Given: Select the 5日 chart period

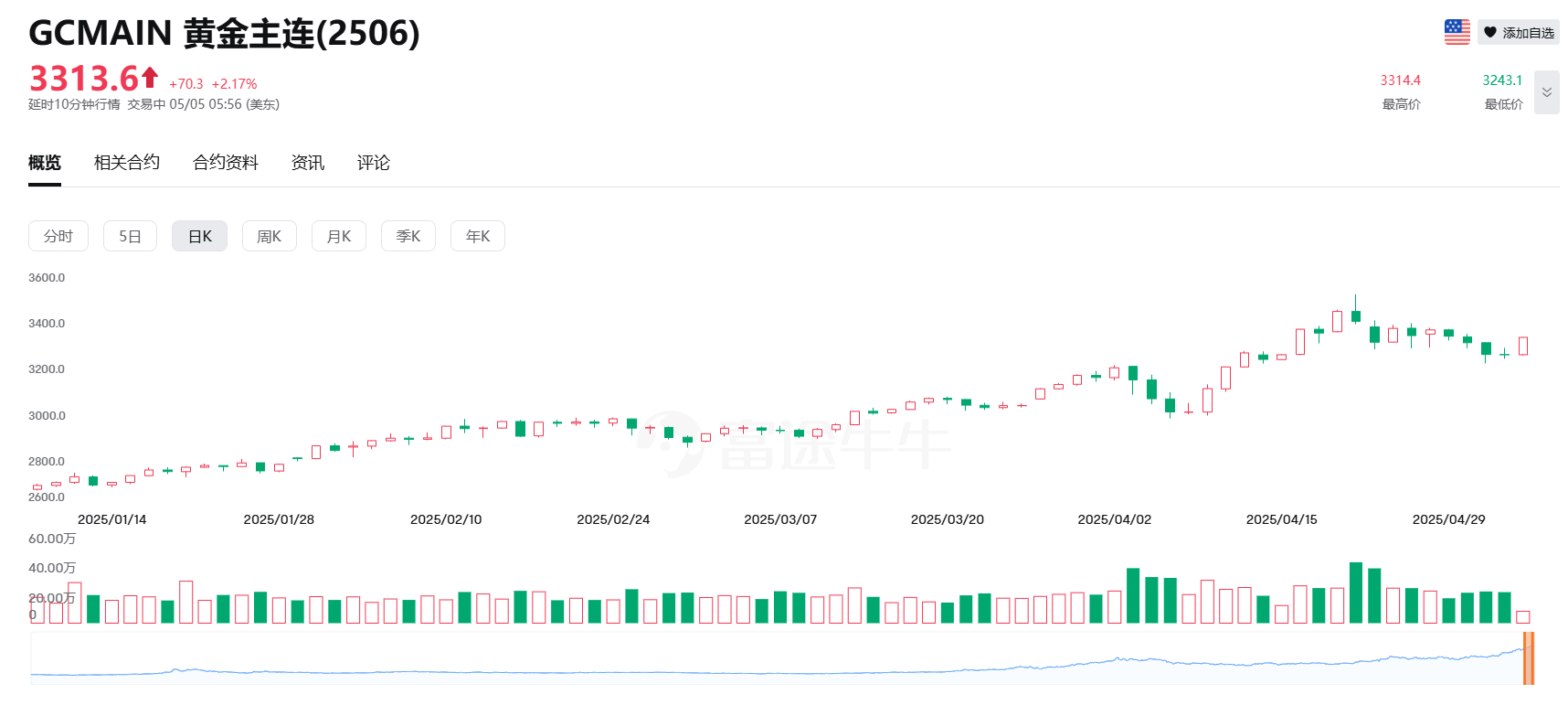Looking at the screenshot, I should point(130,236).
